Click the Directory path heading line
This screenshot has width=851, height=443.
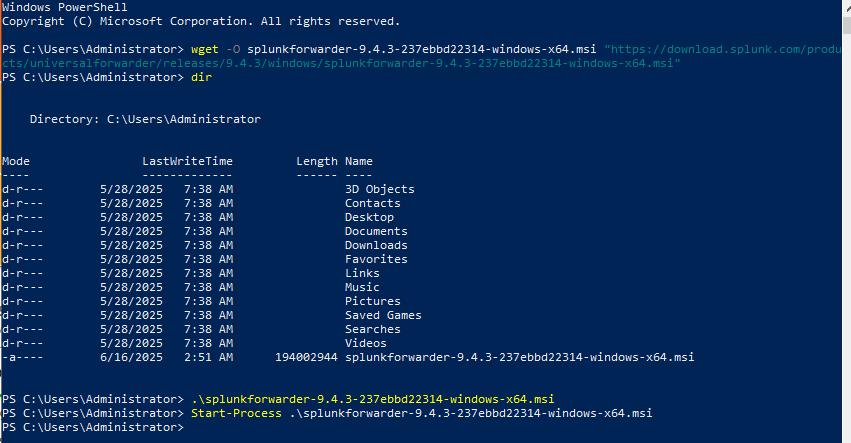145,119
